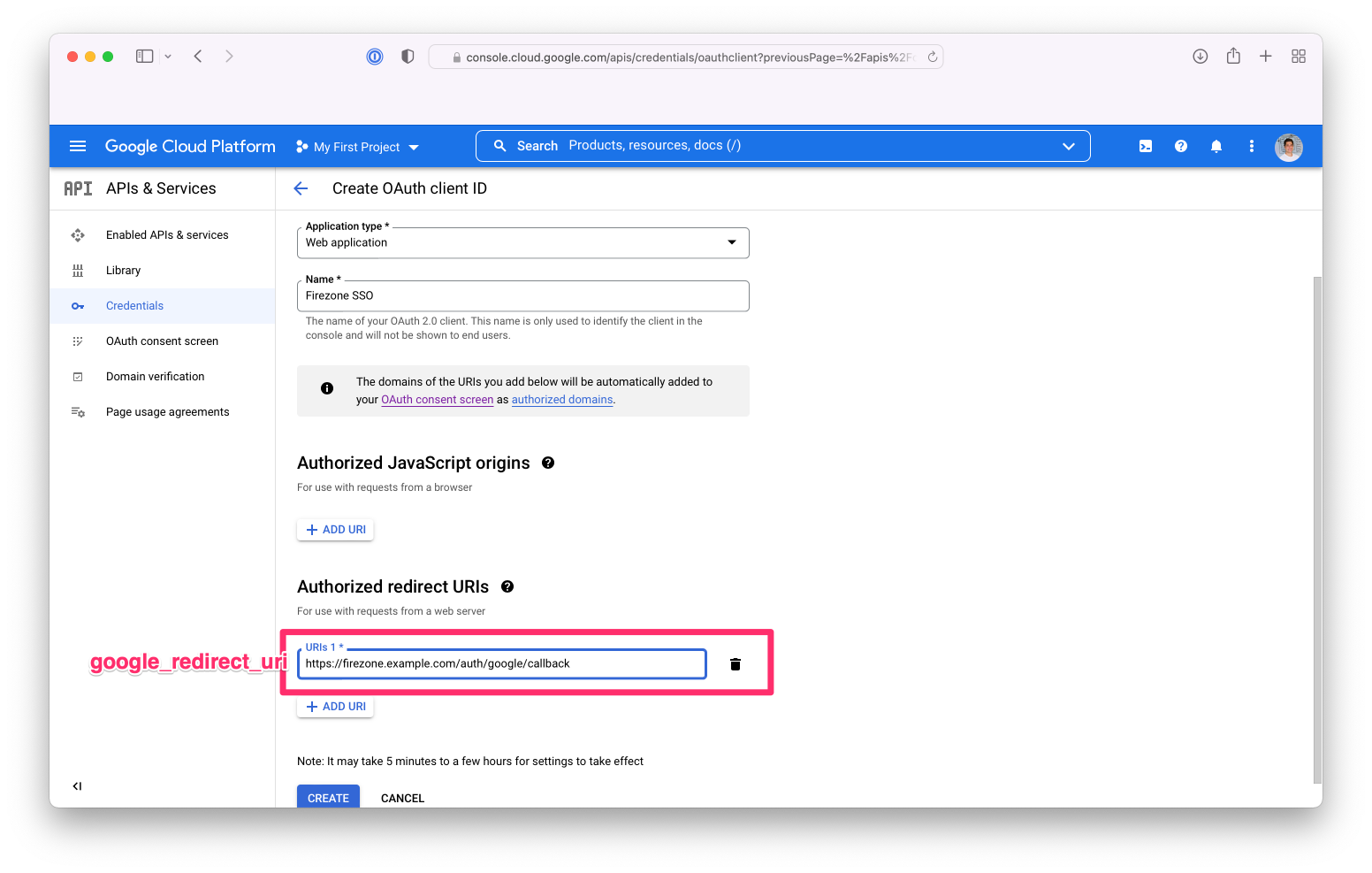Open the notifications bell

click(1216, 146)
